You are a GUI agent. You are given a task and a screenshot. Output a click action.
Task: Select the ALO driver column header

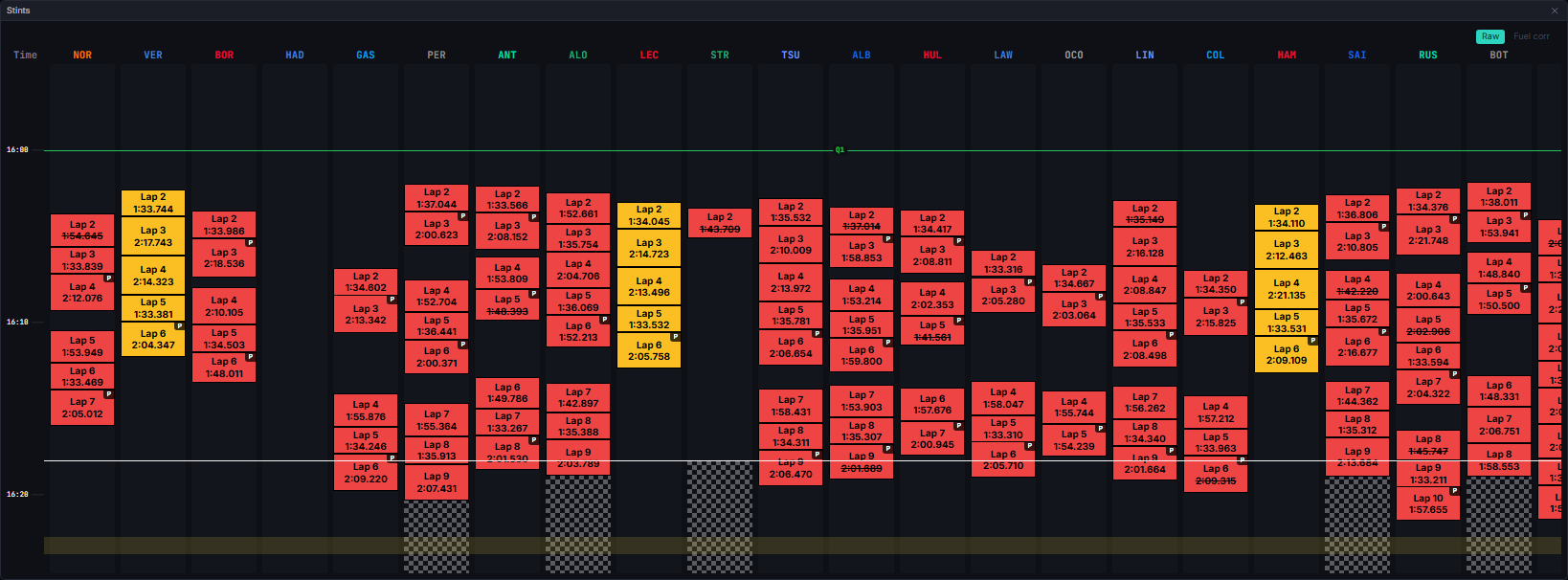(578, 56)
